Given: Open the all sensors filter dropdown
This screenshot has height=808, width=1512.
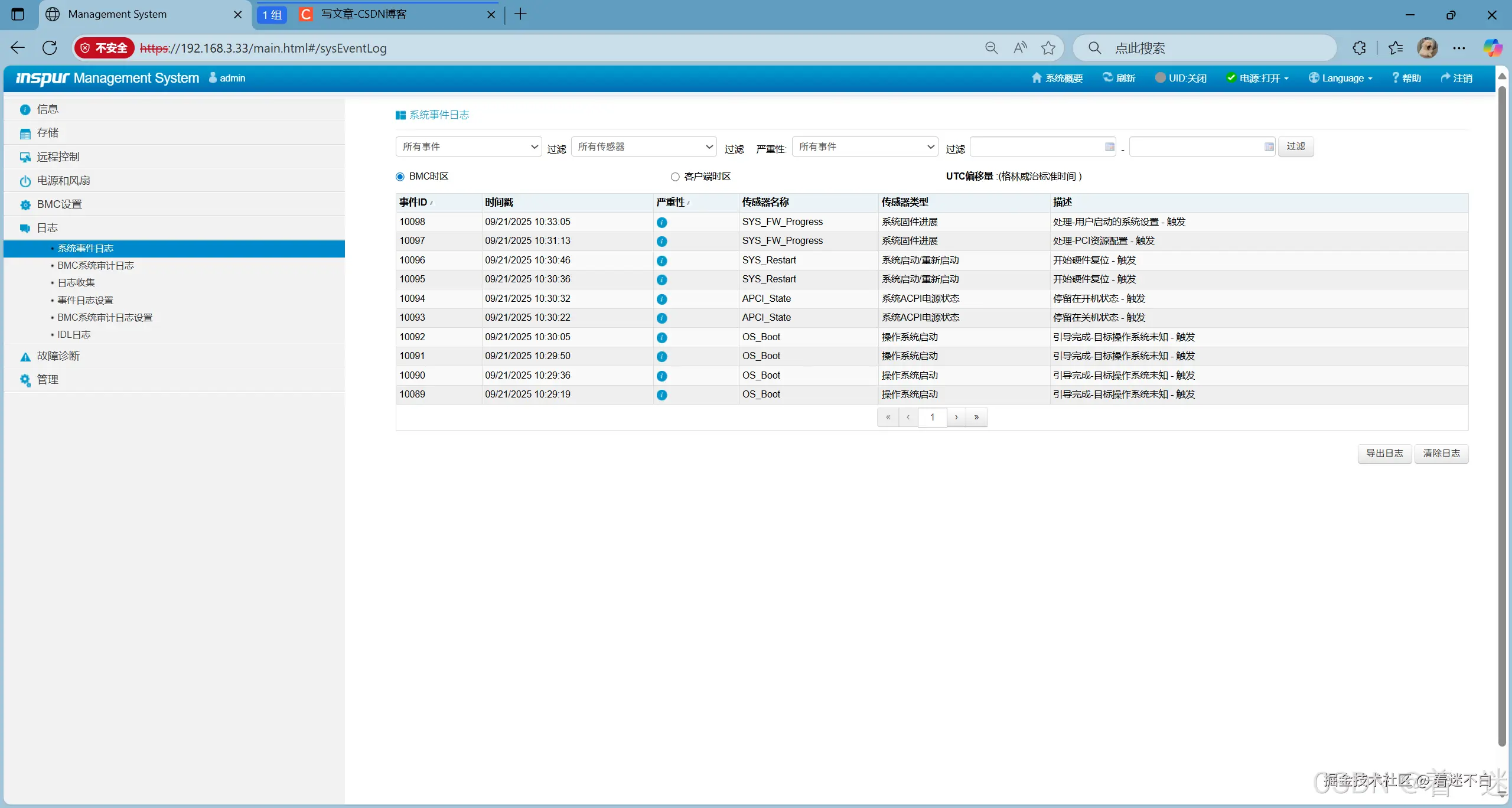Looking at the screenshot, I should [x=644, y=146].
